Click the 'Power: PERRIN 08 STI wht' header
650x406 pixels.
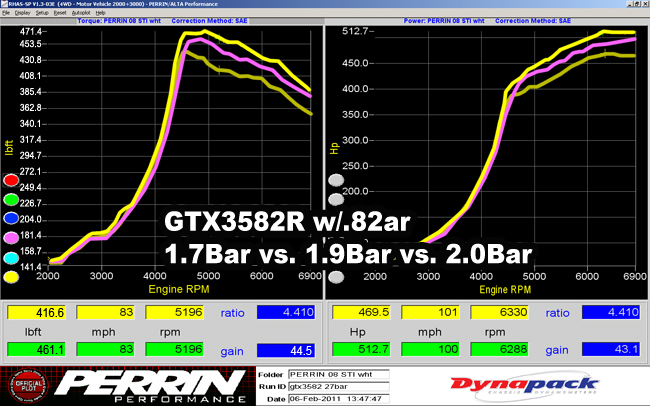[444, 21]
